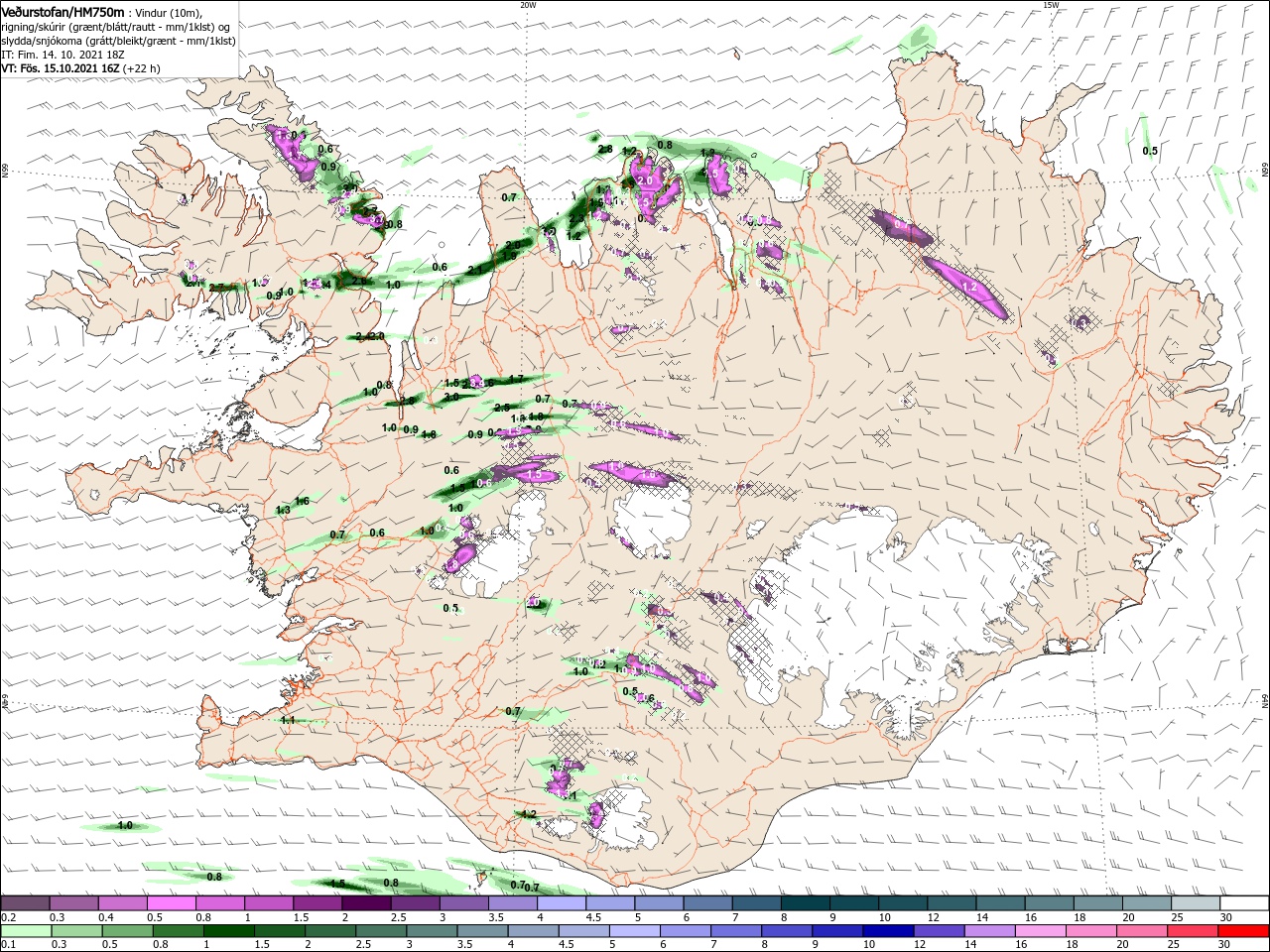Click the 20W longitude label
This screenshot has width=1270, height=952.
528,5
